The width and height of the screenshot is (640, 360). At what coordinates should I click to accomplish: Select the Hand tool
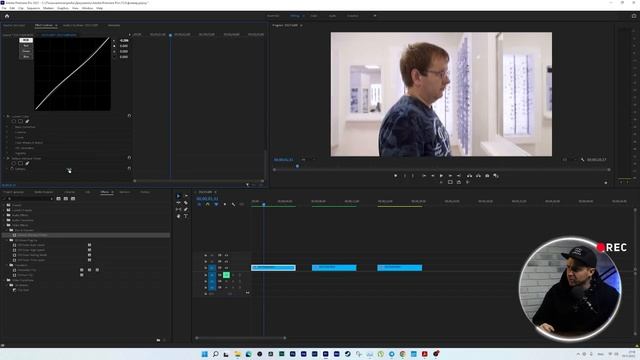coord(178,216)
